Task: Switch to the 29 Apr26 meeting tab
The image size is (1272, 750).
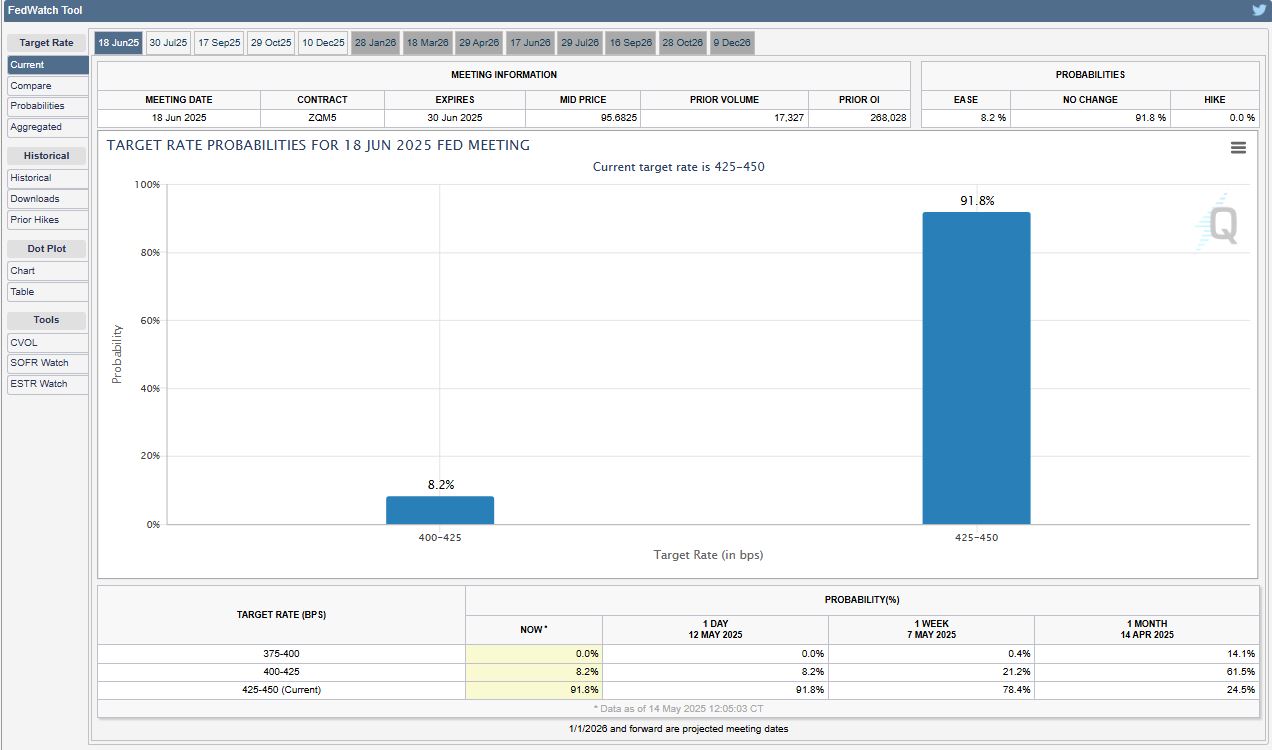Action: pos(479,43)
